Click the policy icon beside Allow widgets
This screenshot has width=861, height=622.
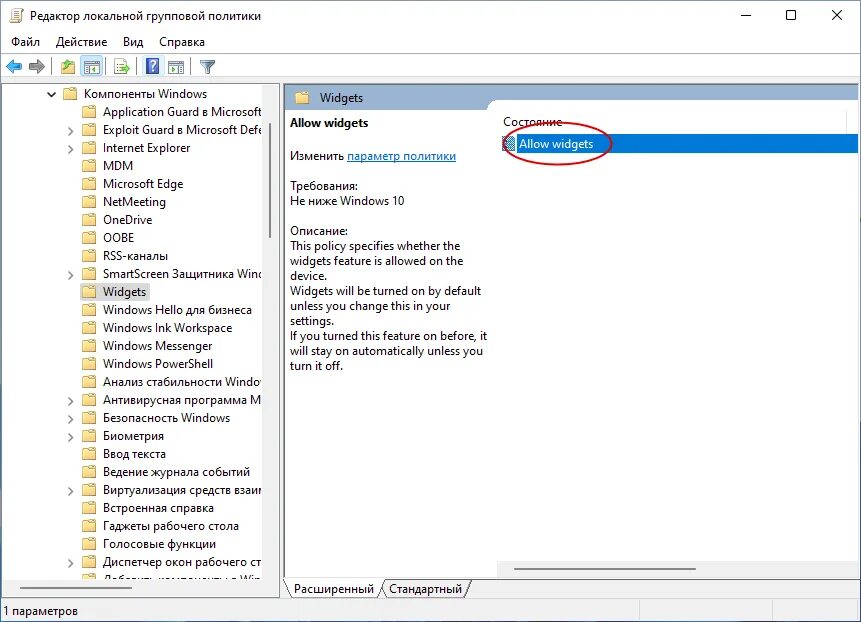[509, 144]
